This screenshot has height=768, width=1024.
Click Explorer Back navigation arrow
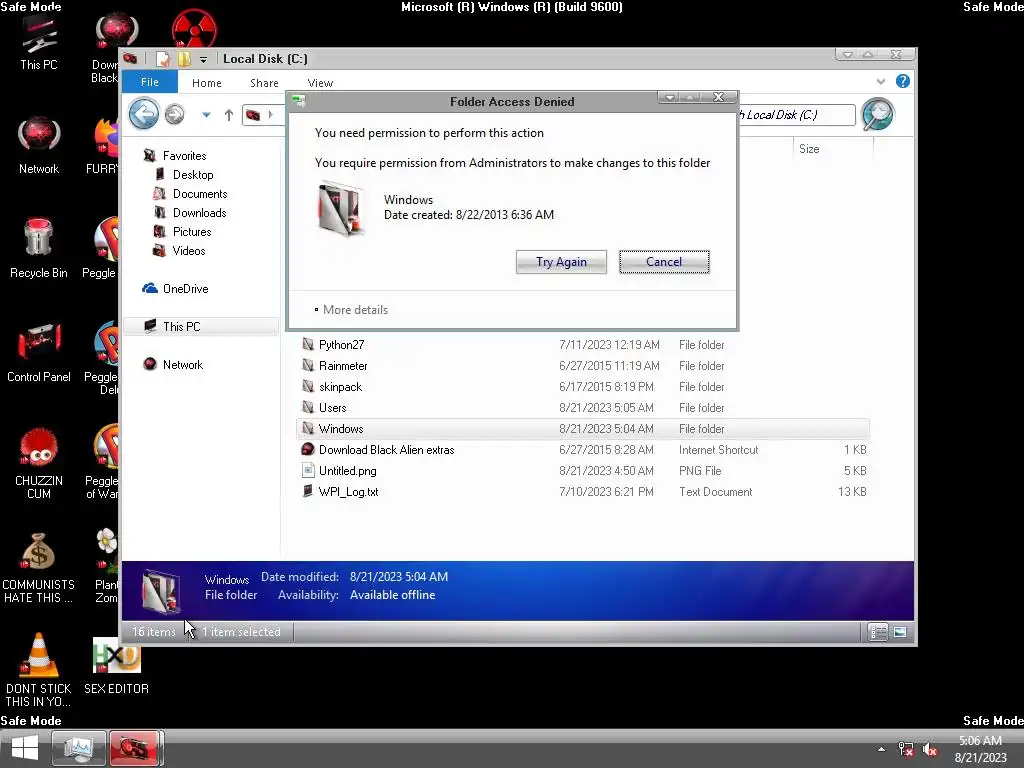(x=144, y=114)
